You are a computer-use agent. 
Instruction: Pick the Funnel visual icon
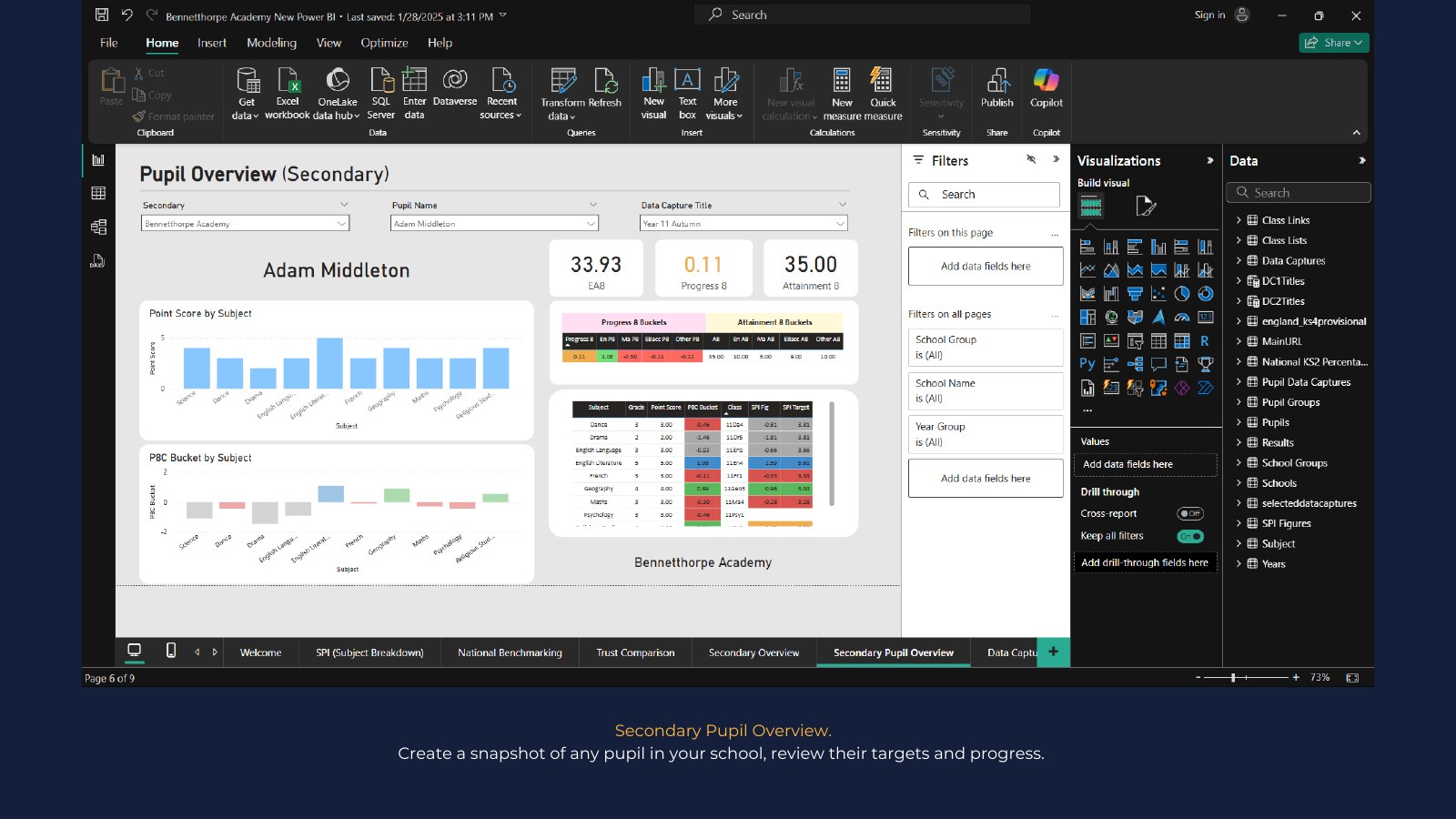[x=1135, y=293]
